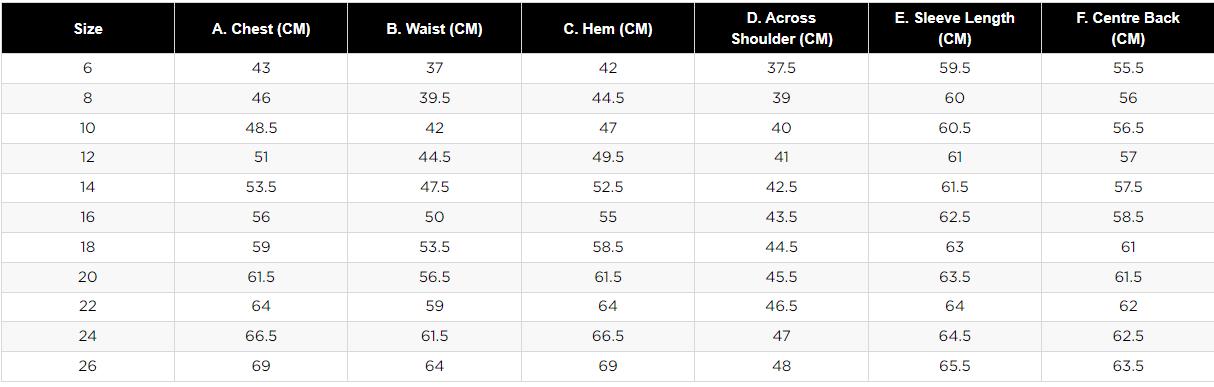Screen dimensions: 1214x387
Task: Select centre back value 63.5 for size 26
Action: tap(1128, 366)
